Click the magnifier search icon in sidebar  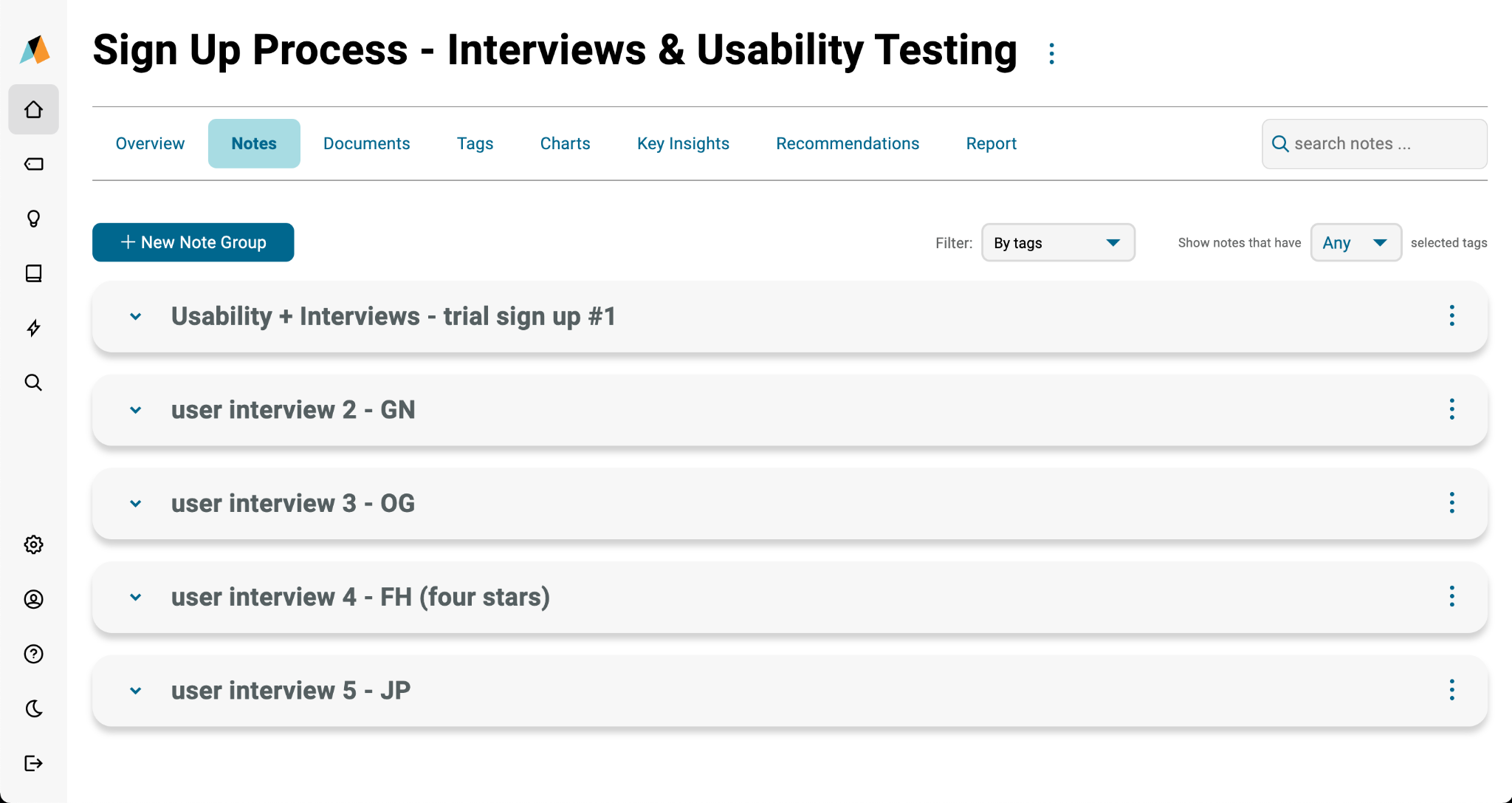click(x=33, y=383)
